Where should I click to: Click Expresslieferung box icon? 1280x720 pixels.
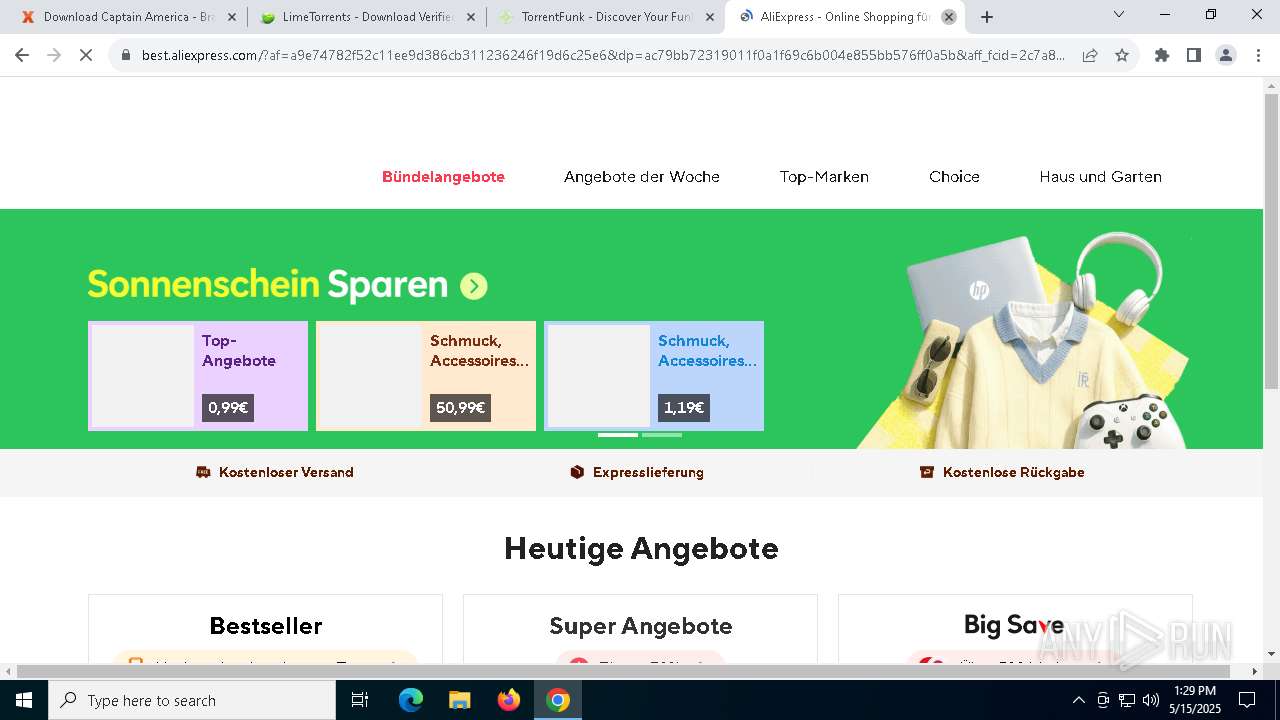click(x=577, y=472)
